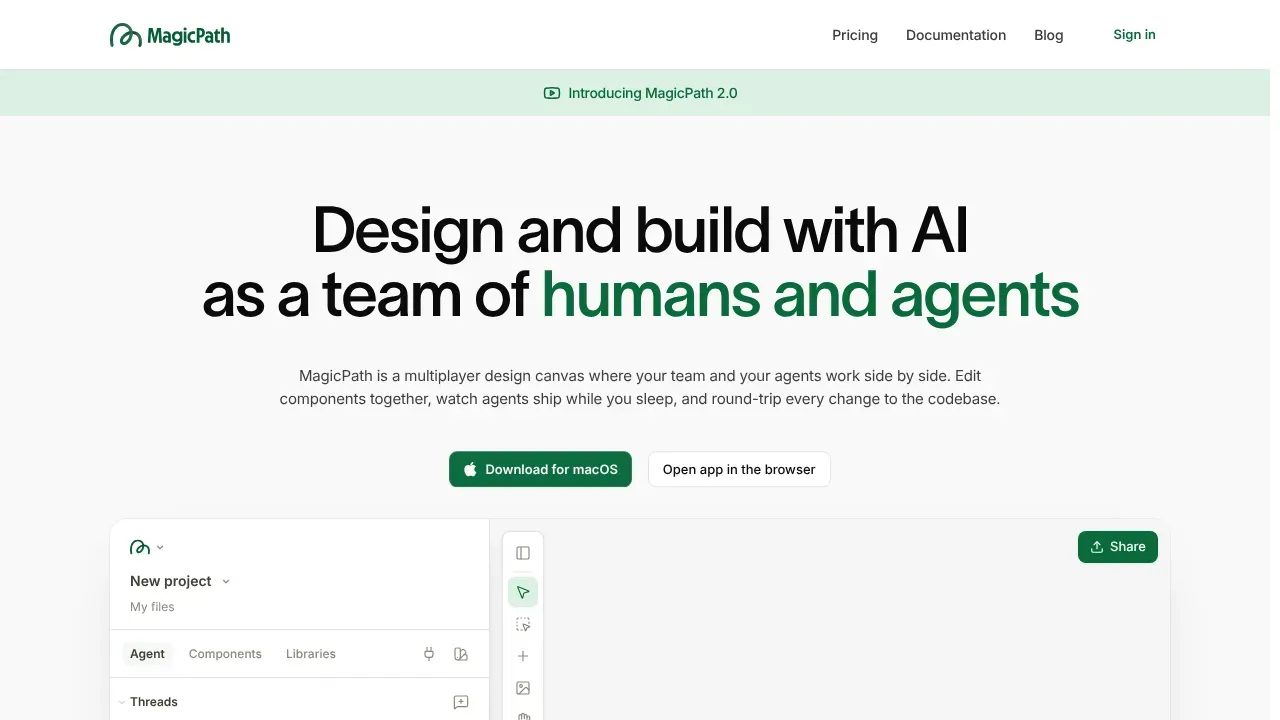Click the MagicPath logo in header
Screen dimensions: 1280x720
170,35
